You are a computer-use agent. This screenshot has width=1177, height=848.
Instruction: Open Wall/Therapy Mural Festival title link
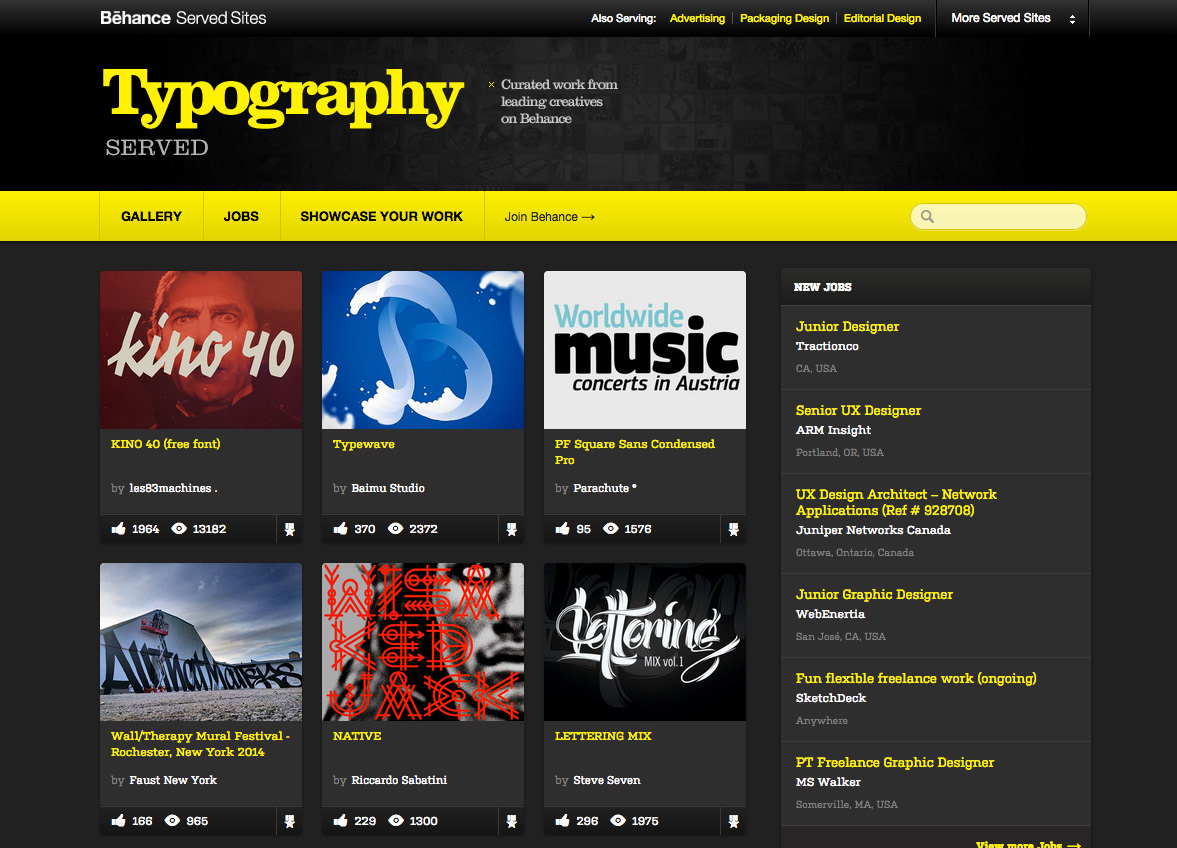200,744
